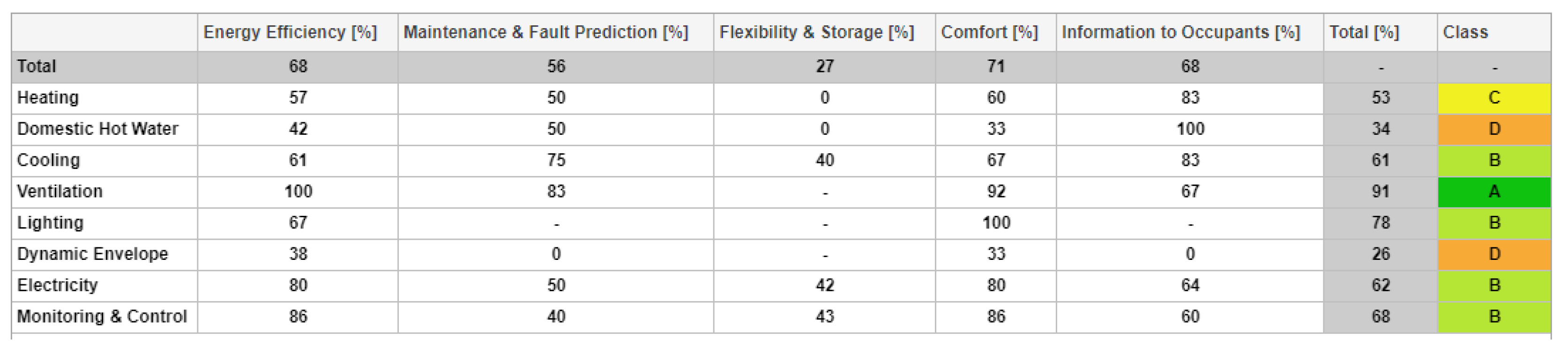Click Domestic Hot Water's Information value 100
Screen dimensions: 1568x347
1190,129
